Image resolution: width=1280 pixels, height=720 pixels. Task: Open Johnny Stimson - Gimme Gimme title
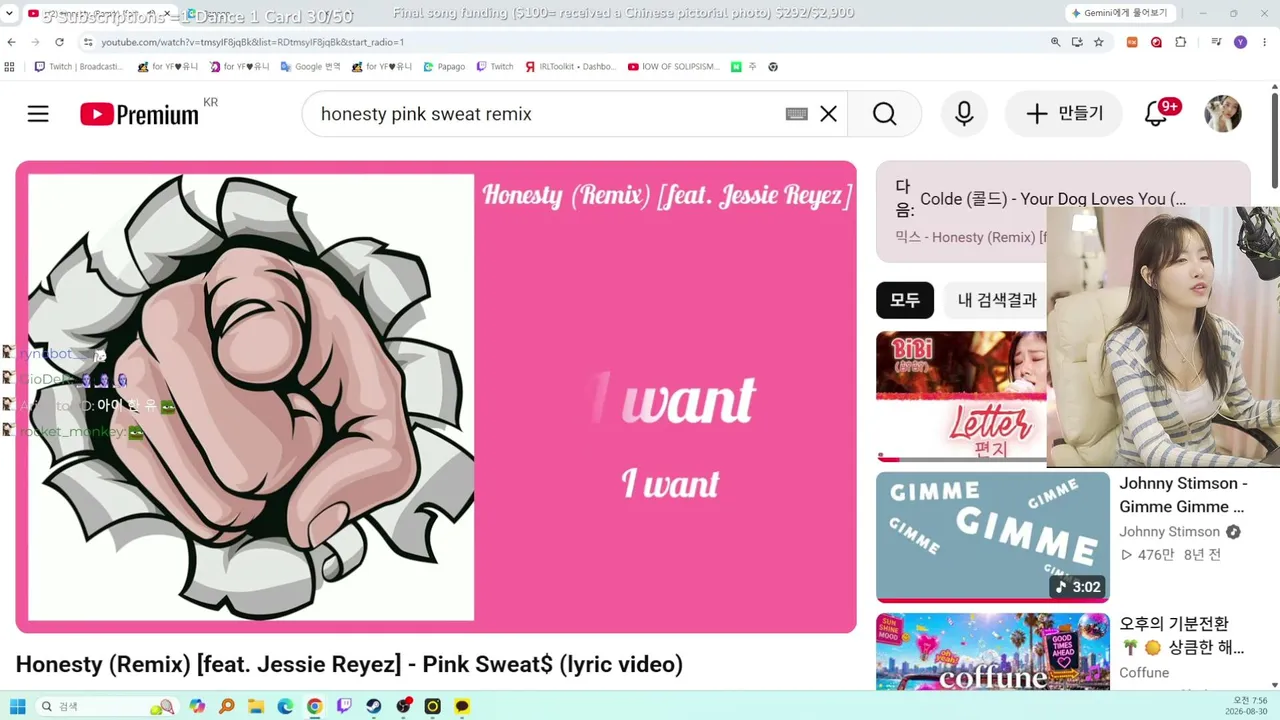coord(1183,495)
